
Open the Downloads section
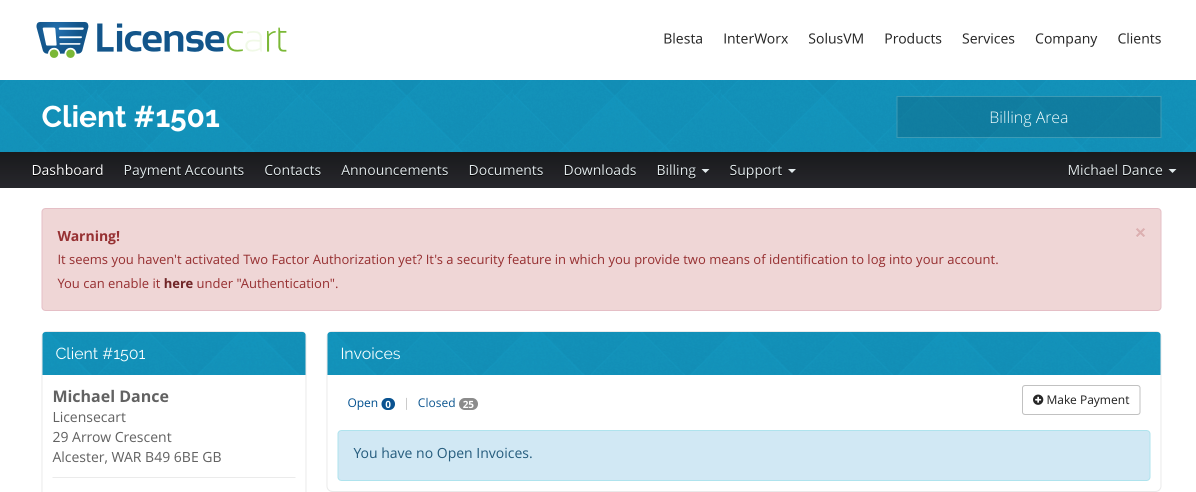point(600,170)
